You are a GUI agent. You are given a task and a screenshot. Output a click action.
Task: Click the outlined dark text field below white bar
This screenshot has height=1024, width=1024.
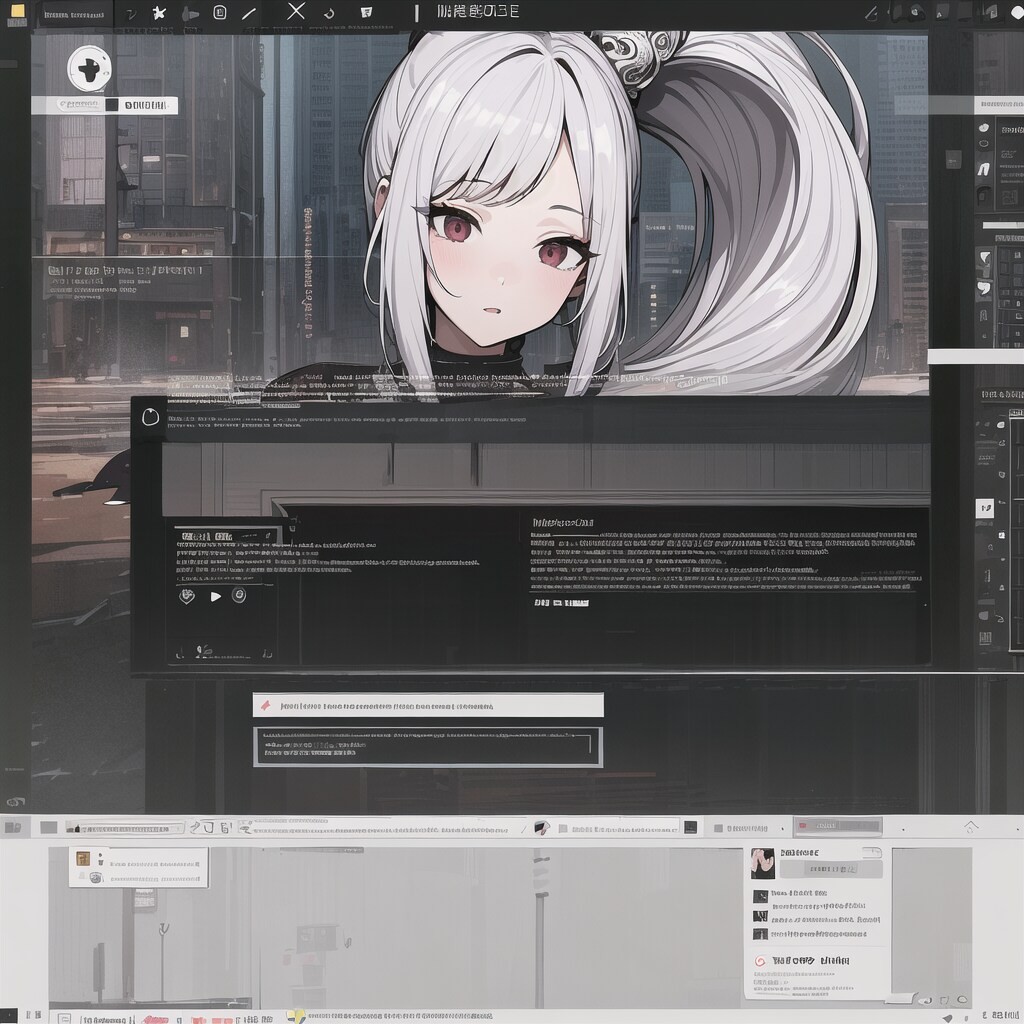[428, 746]
